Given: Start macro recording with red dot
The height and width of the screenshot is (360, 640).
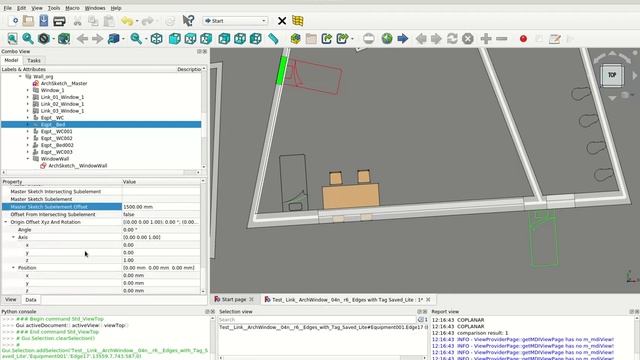Looking at the screenshot, I should (523, 39).
